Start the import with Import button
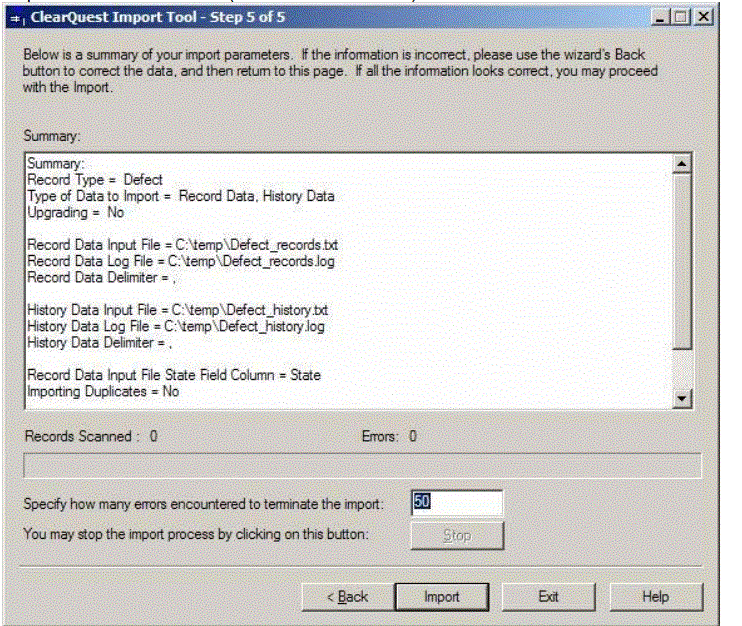 441,597
